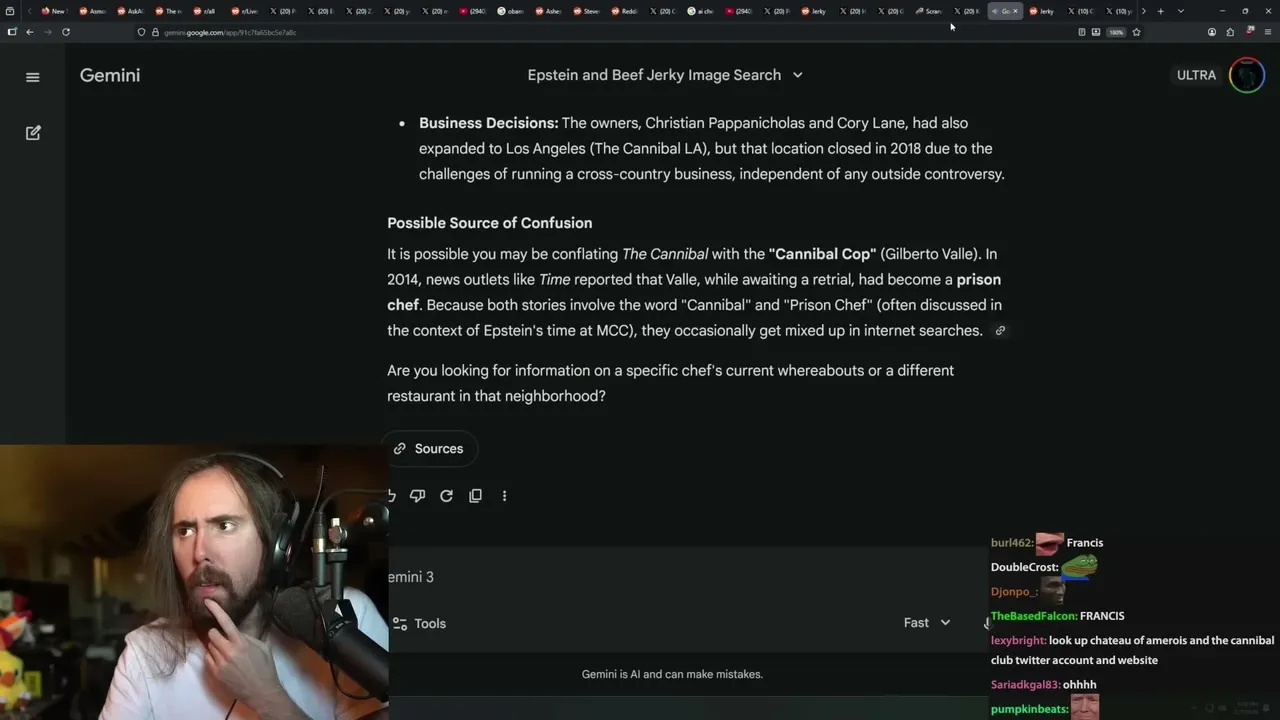Start a new chat with the compose icon
Viewport: 1280px width, 720px height.
tap(33, 133)
